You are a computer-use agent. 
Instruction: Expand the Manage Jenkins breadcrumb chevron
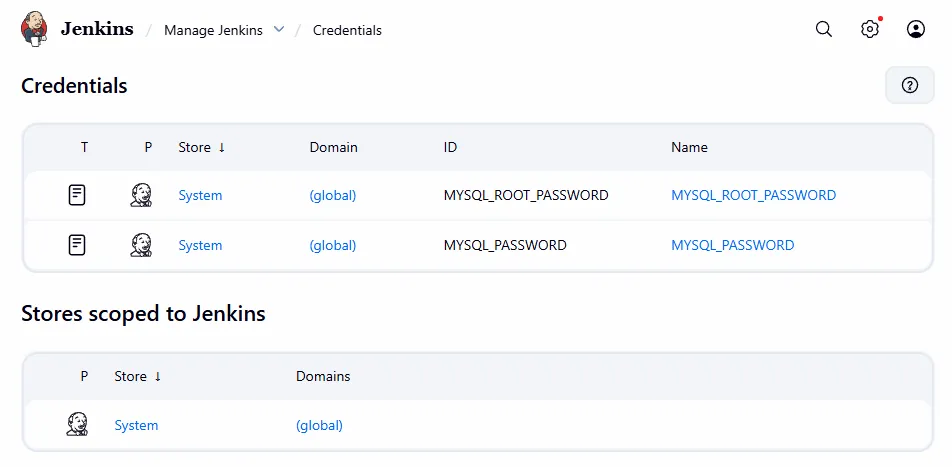(279, 30)
